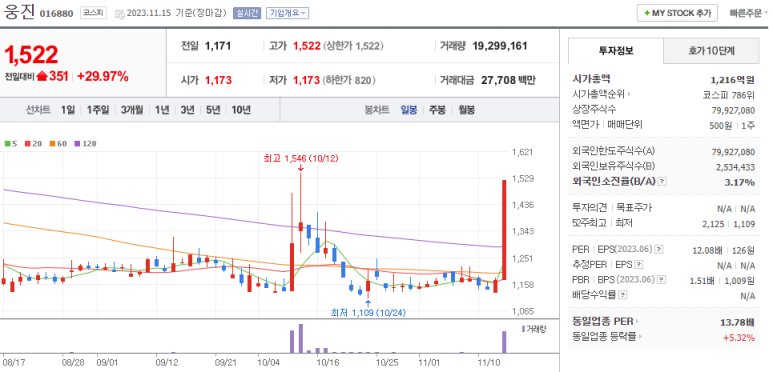Toggle the 실시간 real-time badge
Viewport: 773px width, 372px height.
click(246, 13)
